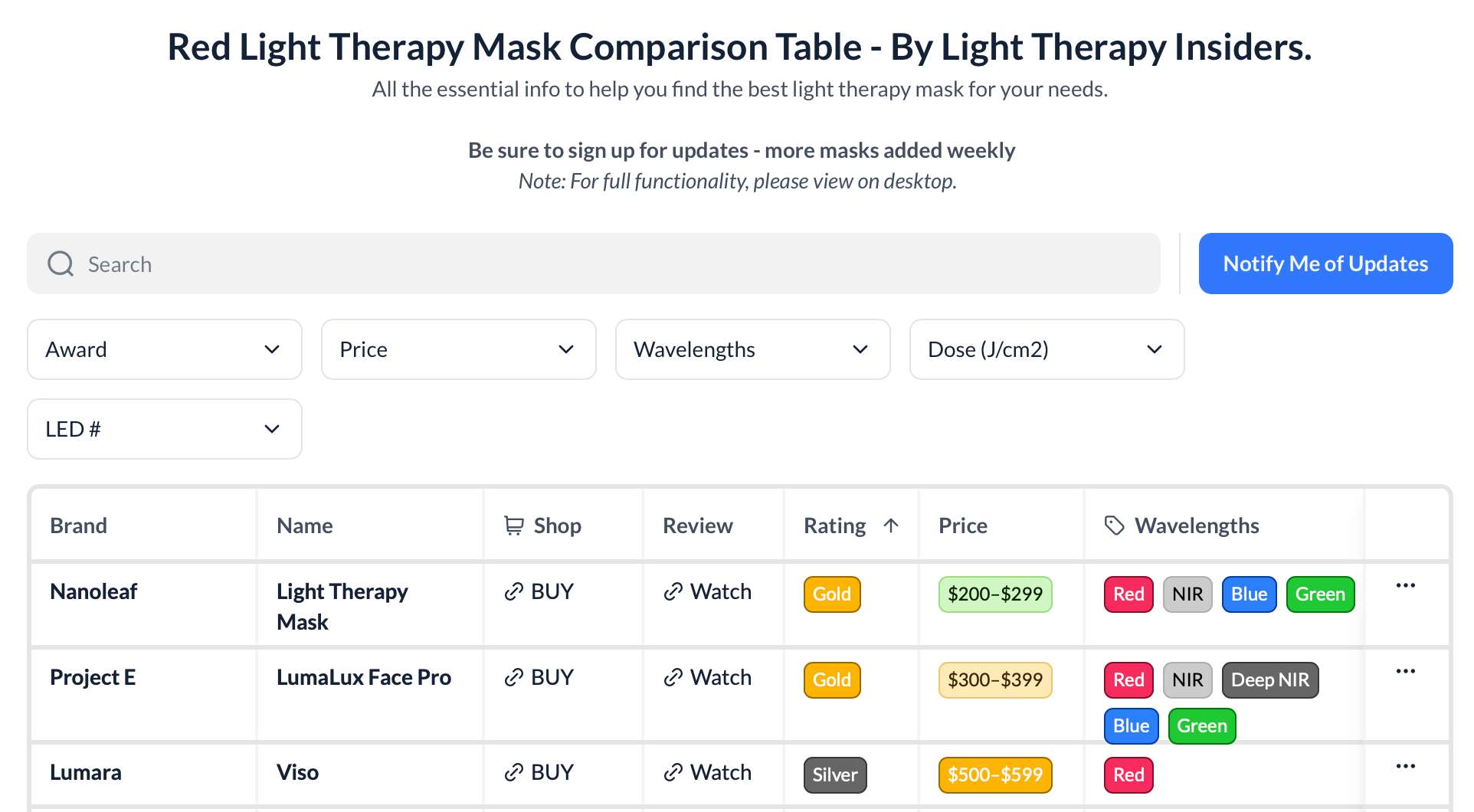Click the Wavelengths column tag icon

point(1115,526)
